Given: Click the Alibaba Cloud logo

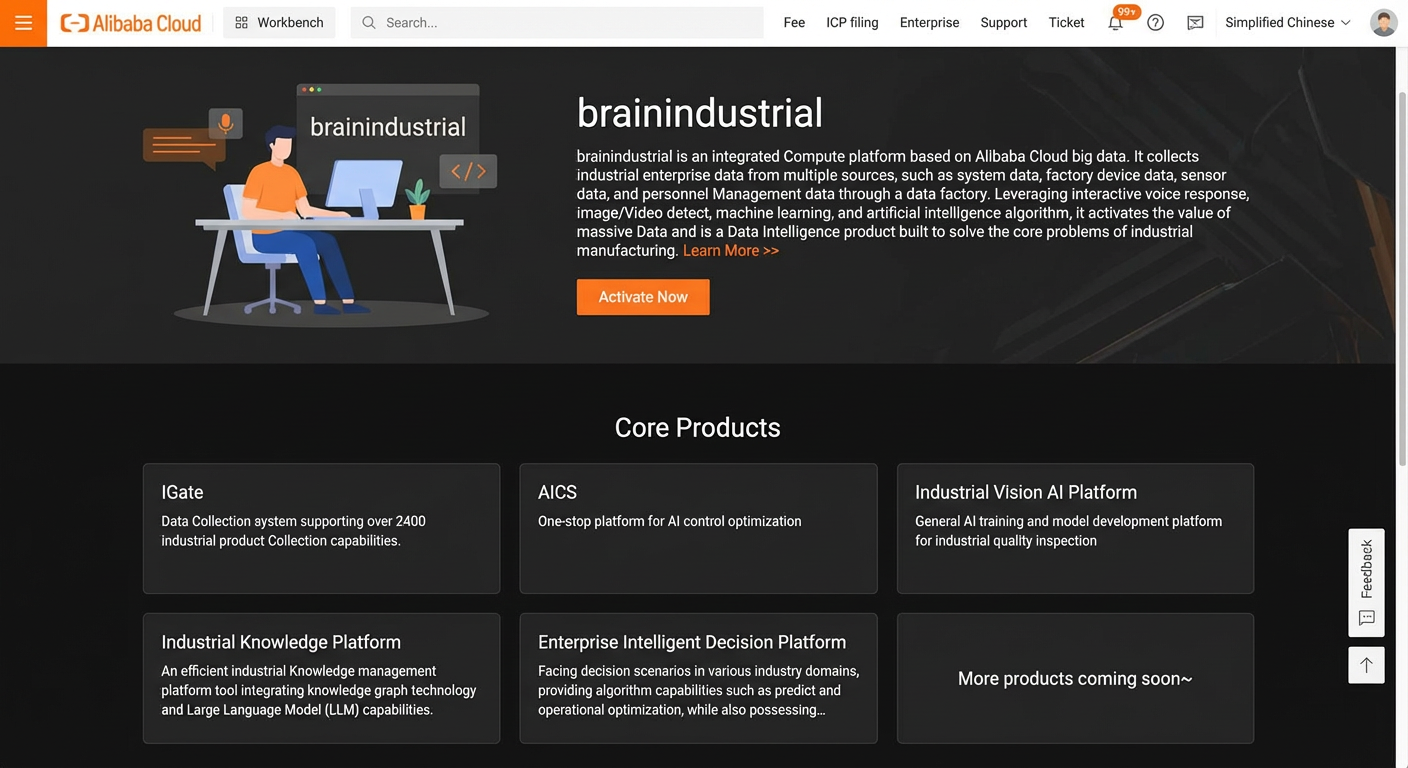Looking at the screenshot, I should tap(131, 23).
